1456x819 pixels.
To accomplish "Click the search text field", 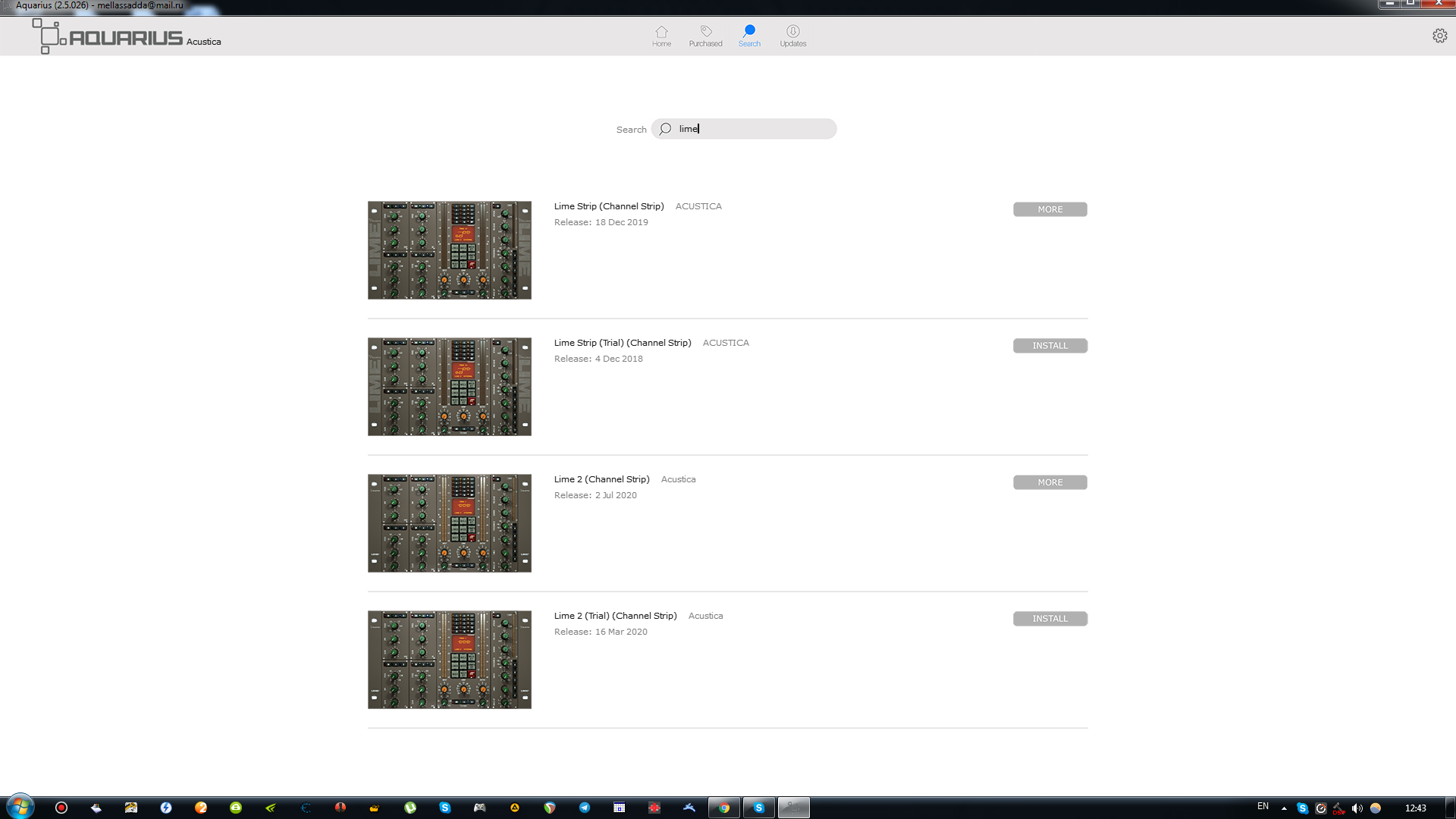I will tap(751, 129).
